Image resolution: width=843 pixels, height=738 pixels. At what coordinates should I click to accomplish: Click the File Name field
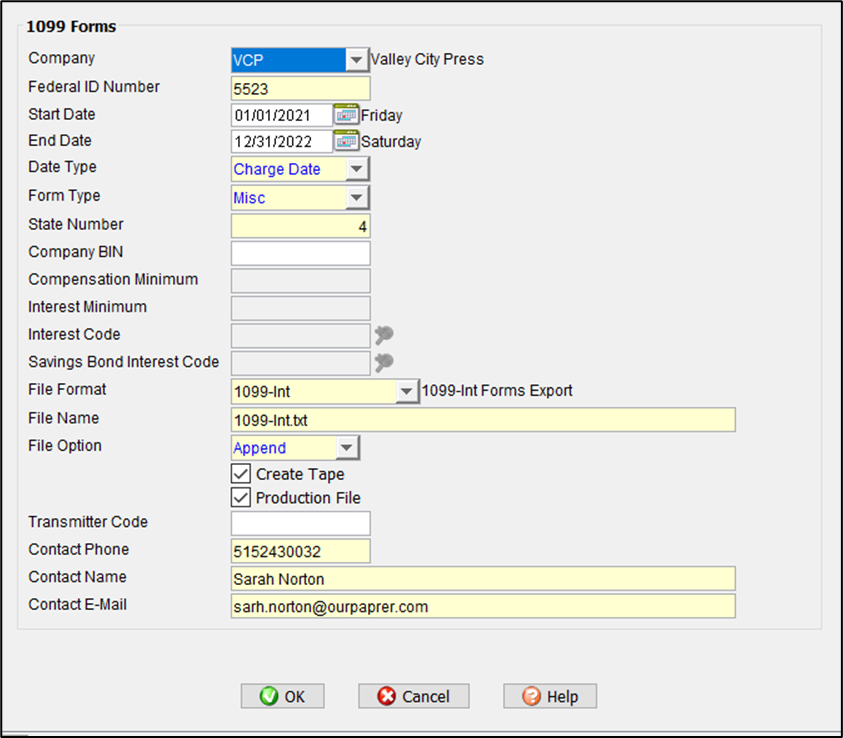point(483,419)
